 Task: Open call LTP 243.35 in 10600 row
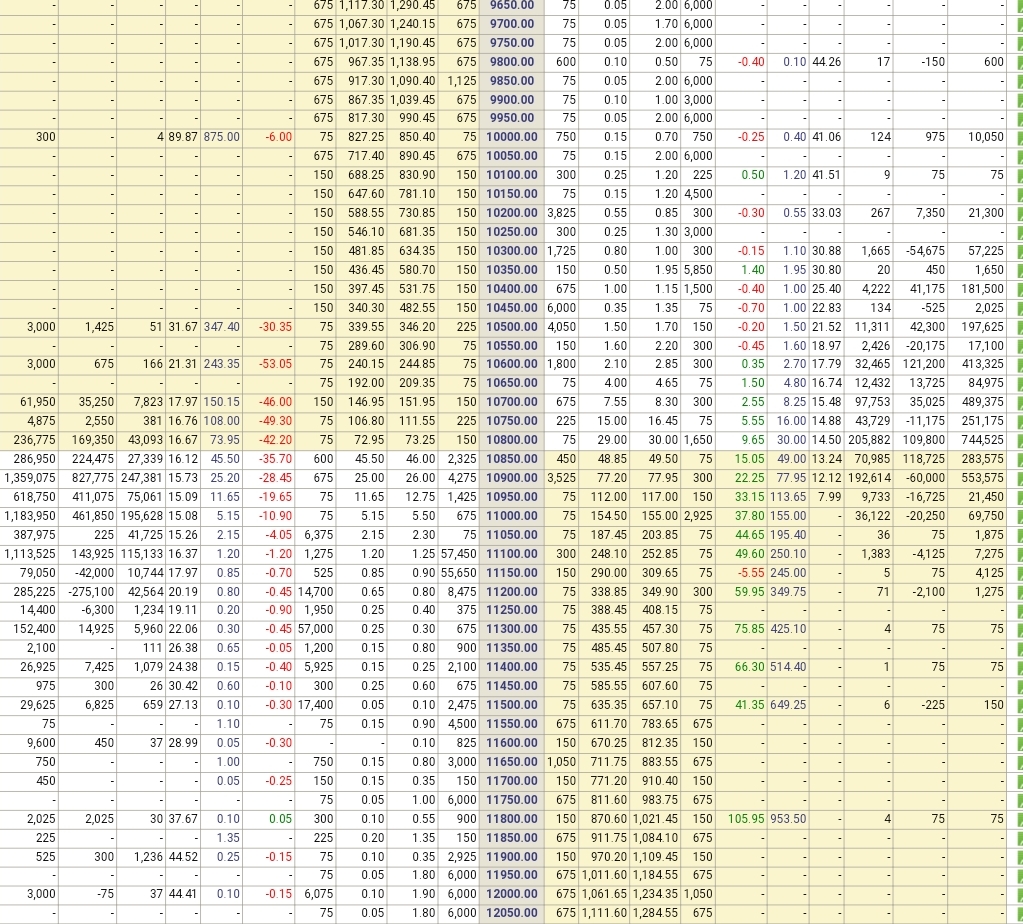[222, 364]
